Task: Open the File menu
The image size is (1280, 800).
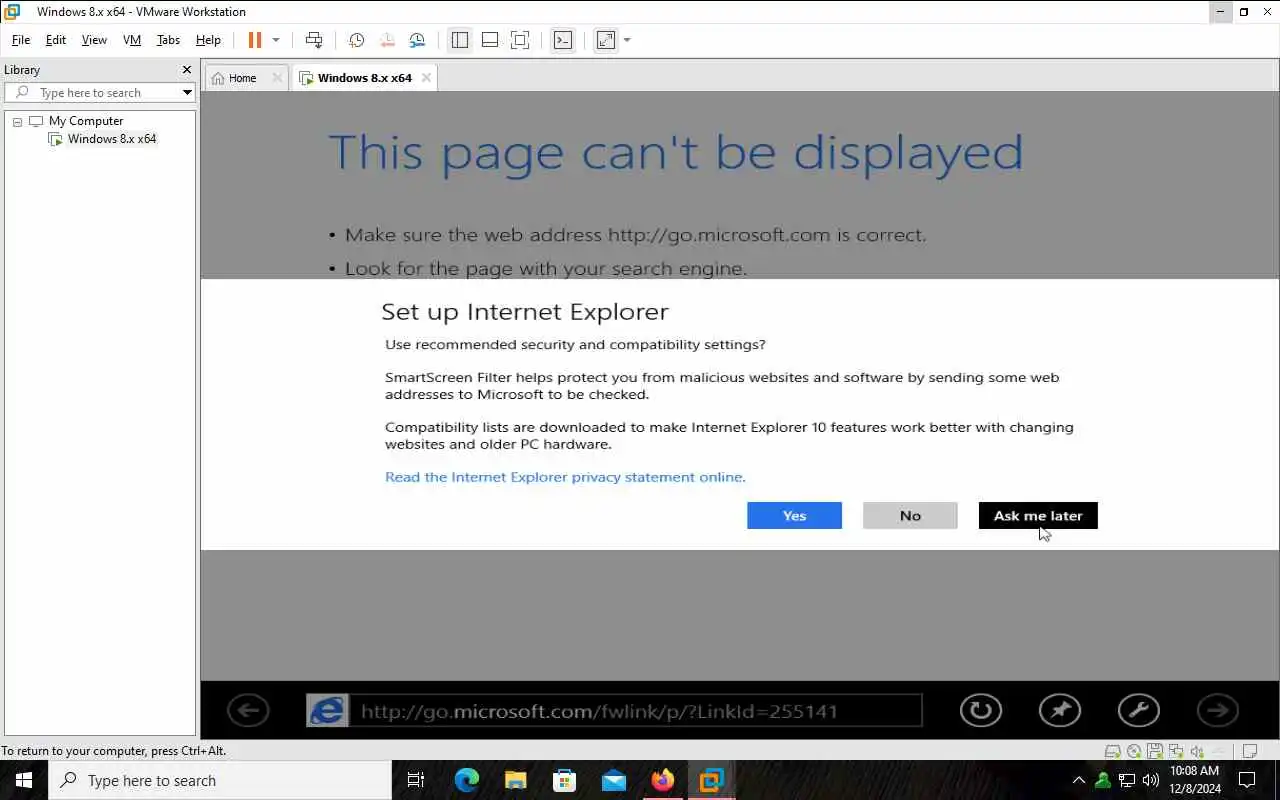Action: [21, 40]
